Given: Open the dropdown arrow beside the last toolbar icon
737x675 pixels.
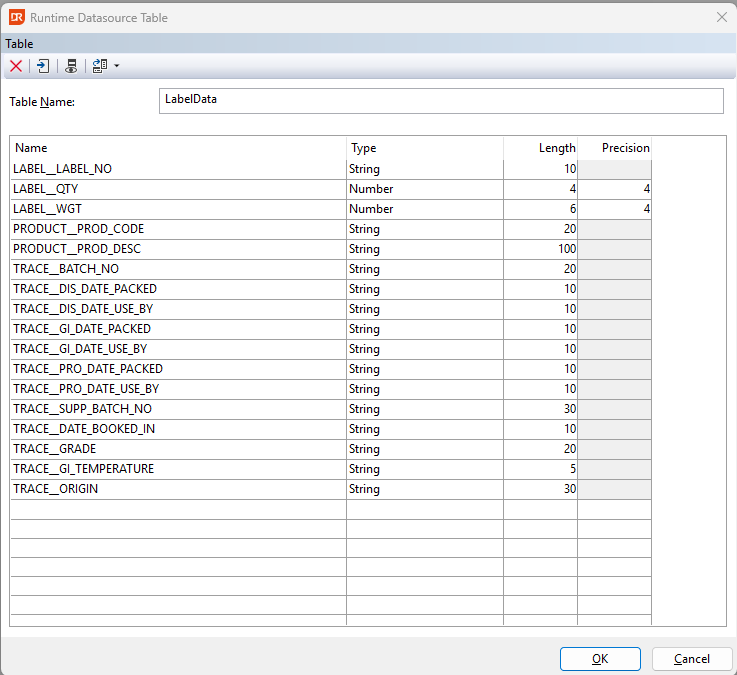Looking at the screenshot, I should 117,66.
